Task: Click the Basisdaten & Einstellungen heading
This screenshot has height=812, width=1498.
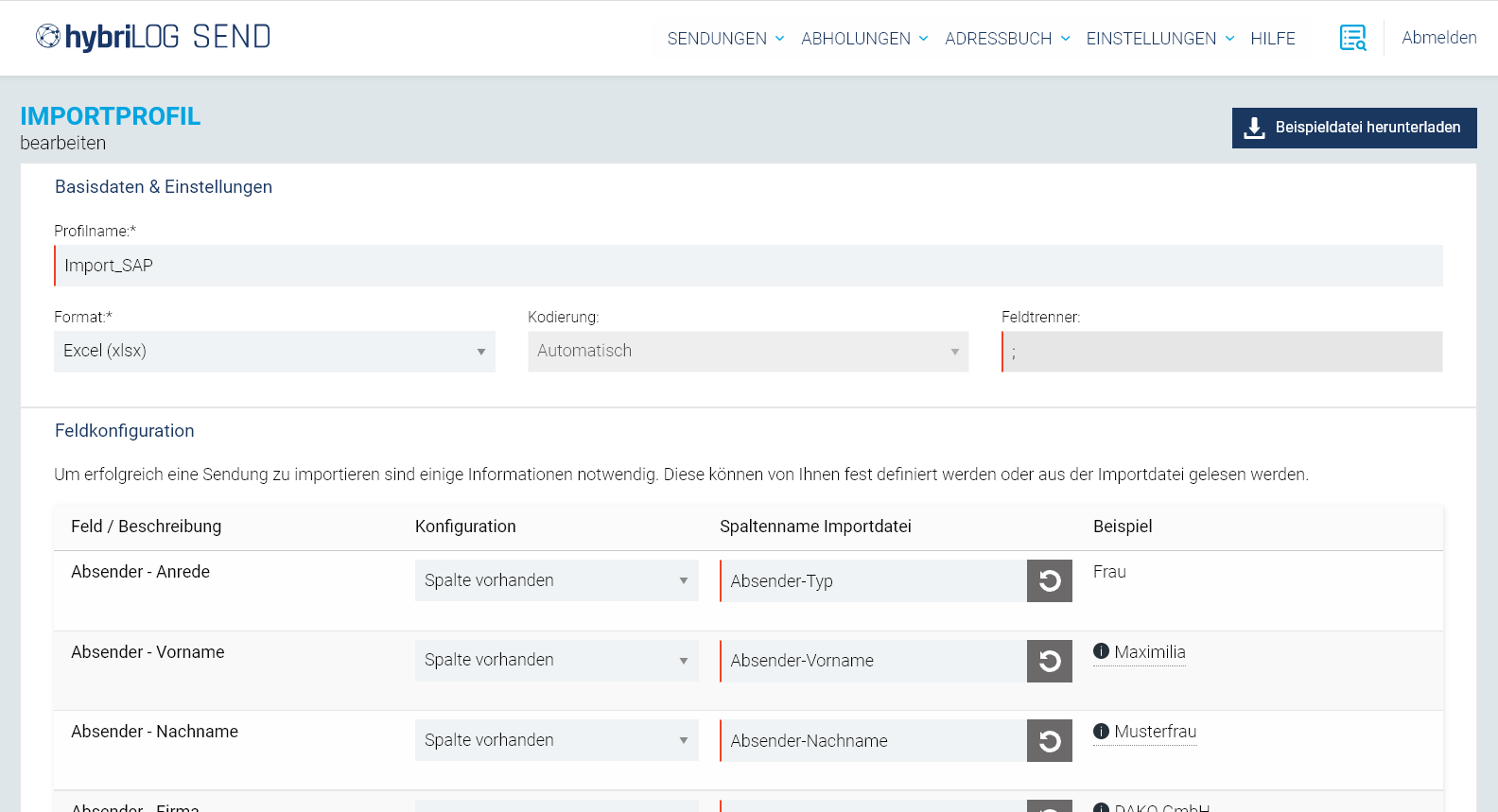Action: pos(164,187)
